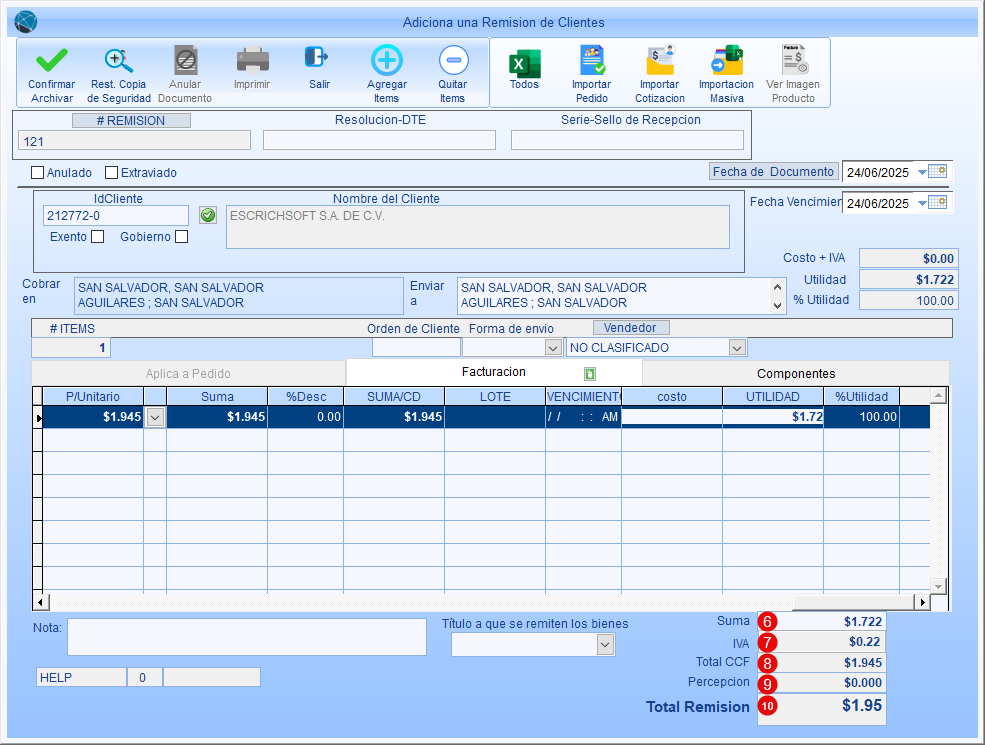This screenshot has height=745, width=985.
Task: Check the Anulado checkbox
Action: [38, 173]
